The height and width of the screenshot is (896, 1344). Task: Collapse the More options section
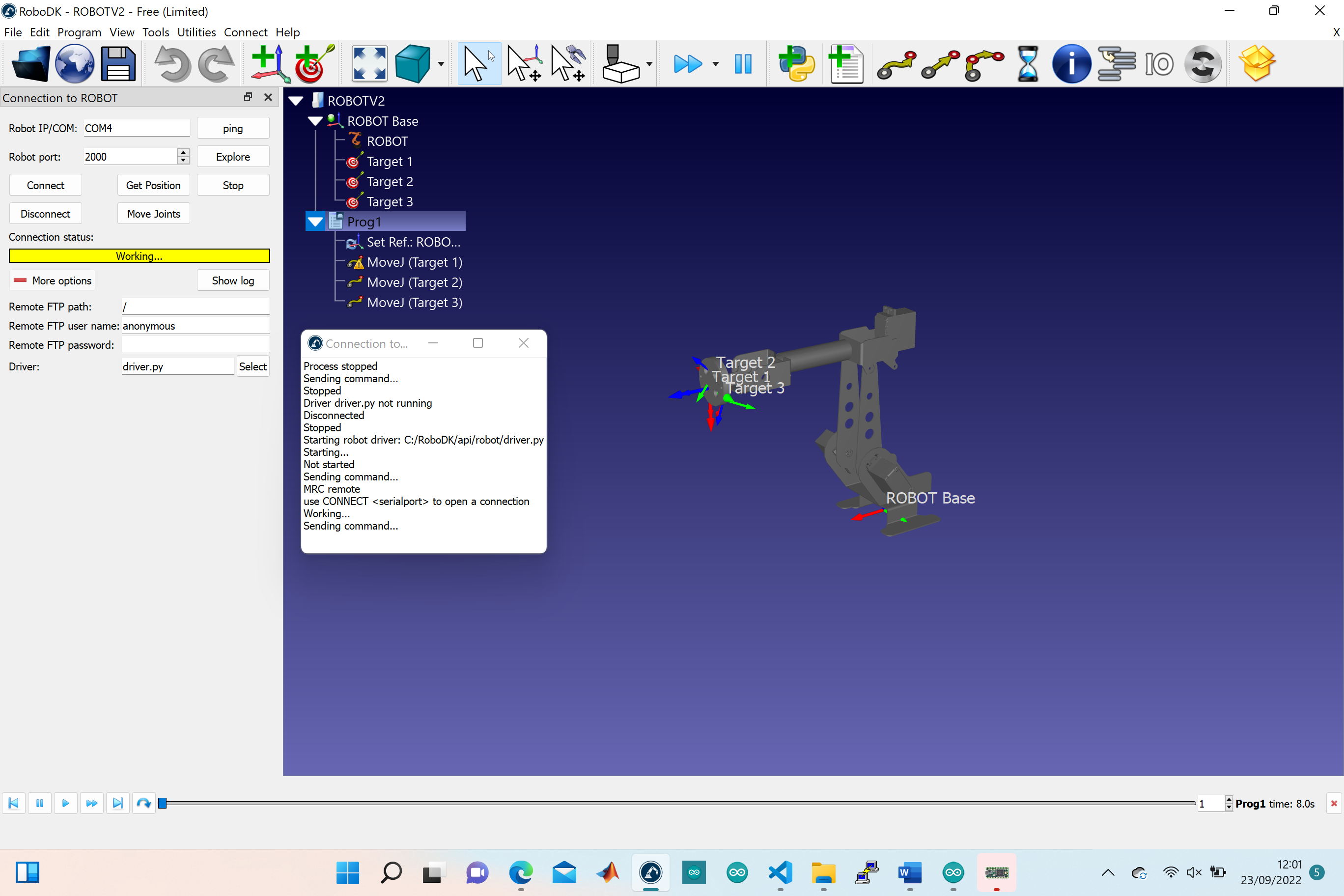pos(53,280)
